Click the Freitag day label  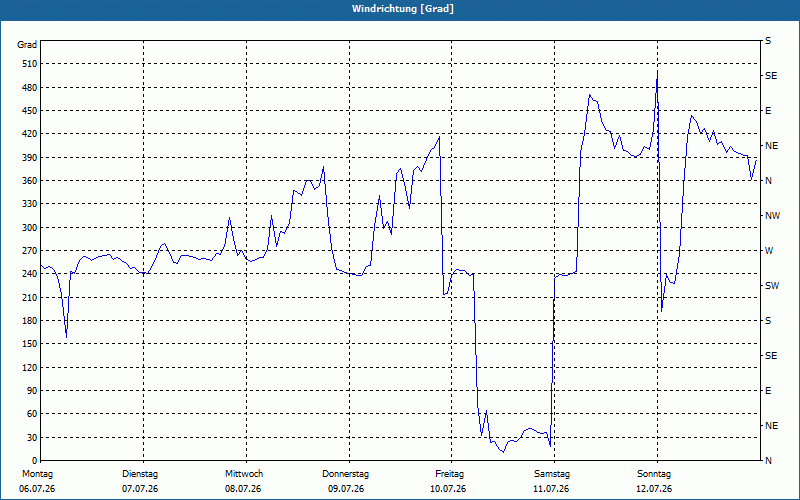[449, 474]
